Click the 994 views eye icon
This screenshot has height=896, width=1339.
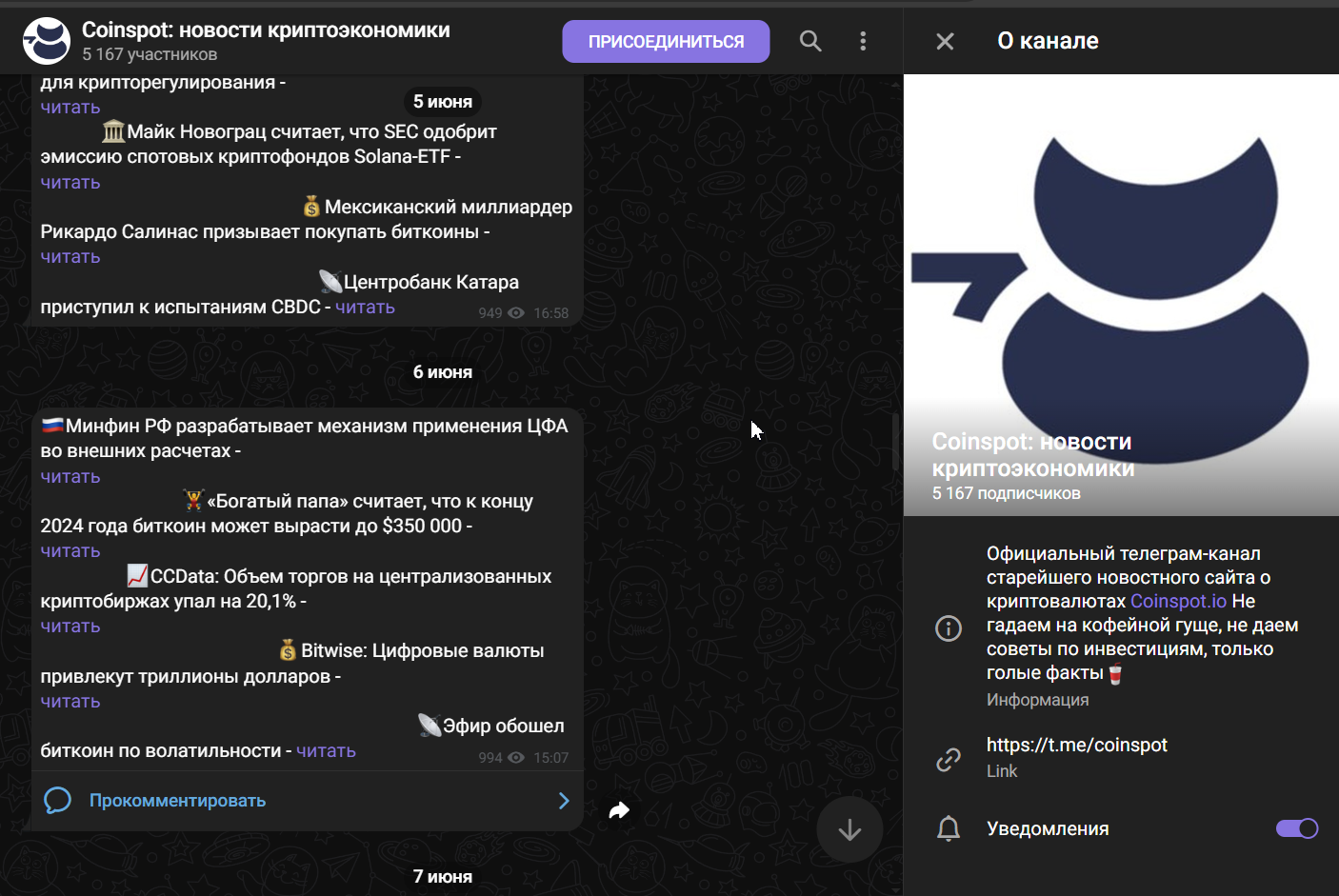coord(516,758)
